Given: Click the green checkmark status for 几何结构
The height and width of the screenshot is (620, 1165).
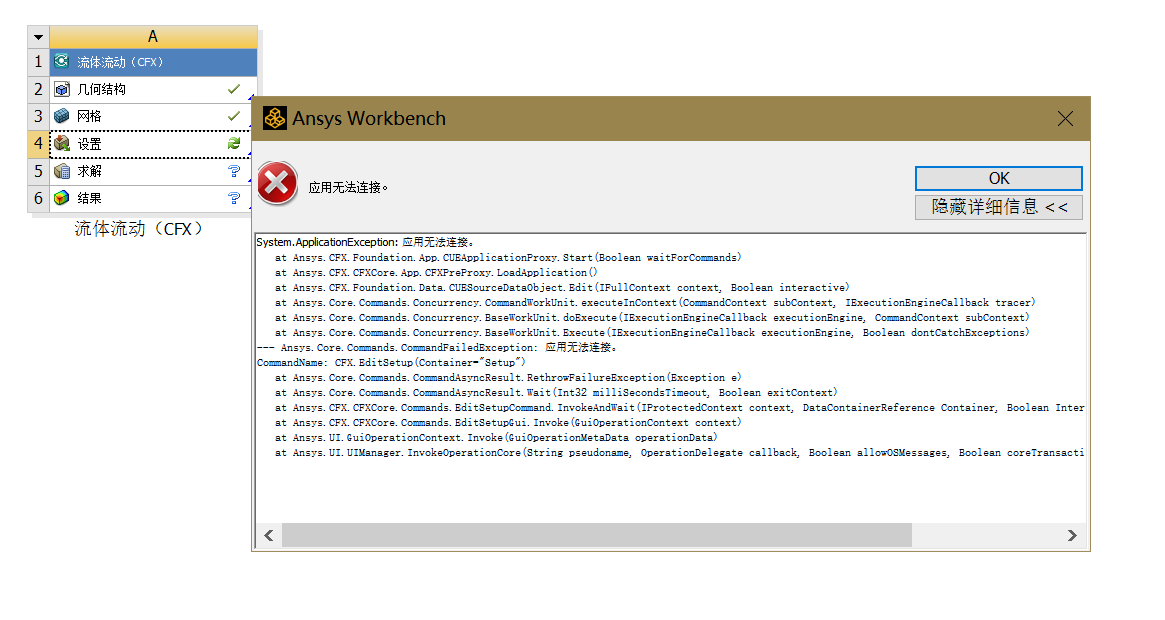Looking at the screenshot, I should (x=234, y=89).
